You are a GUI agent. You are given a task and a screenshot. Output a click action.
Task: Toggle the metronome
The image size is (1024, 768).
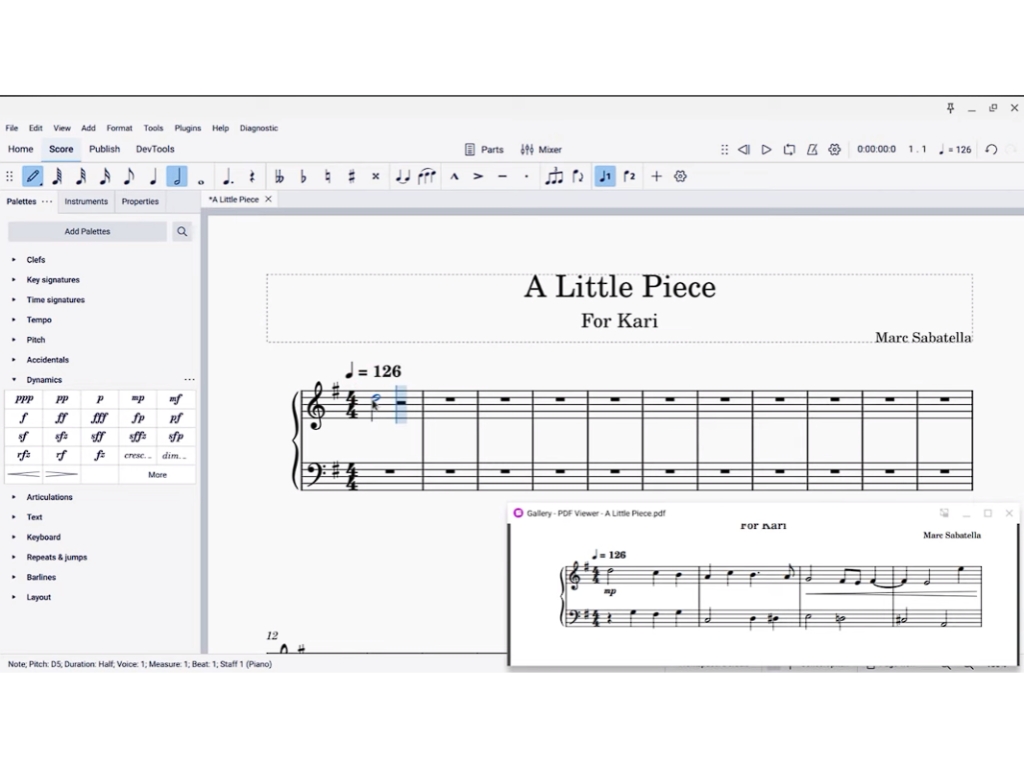pyautogui.click(x=812, y=150)
